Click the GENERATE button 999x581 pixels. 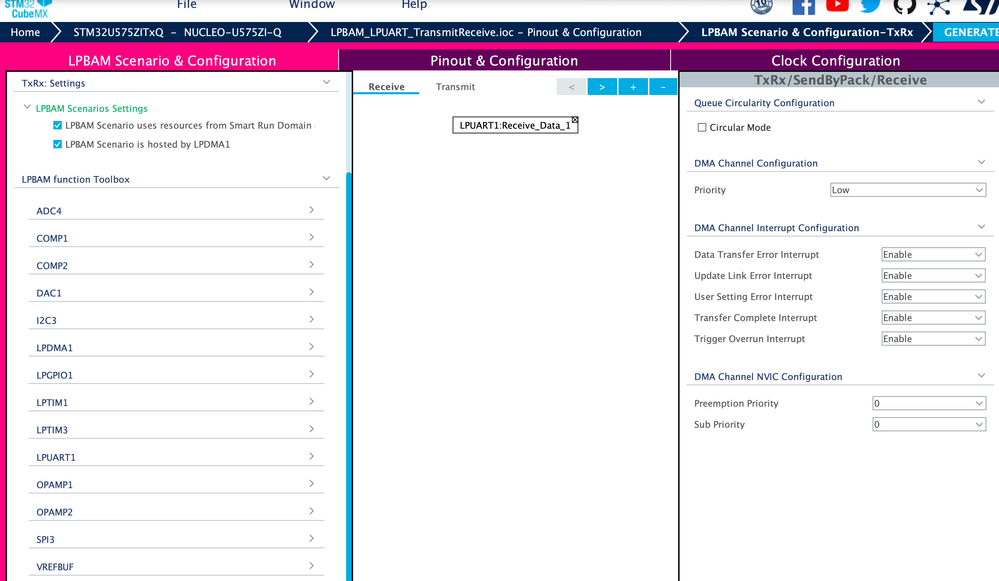[967, 32]
